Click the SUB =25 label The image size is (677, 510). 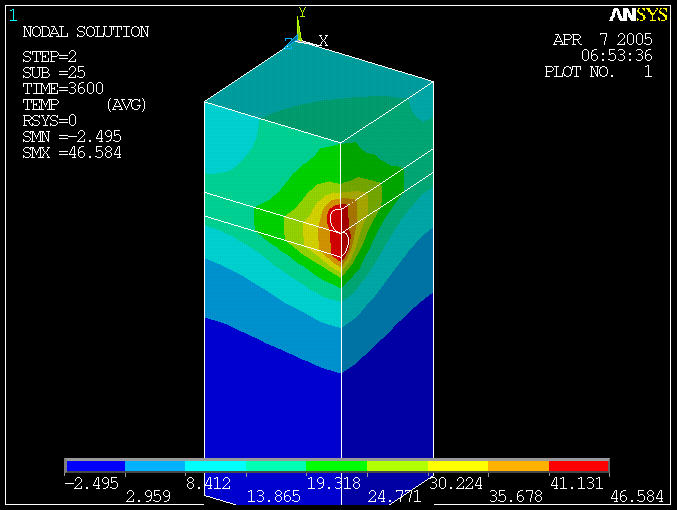(x=54, y=72)
